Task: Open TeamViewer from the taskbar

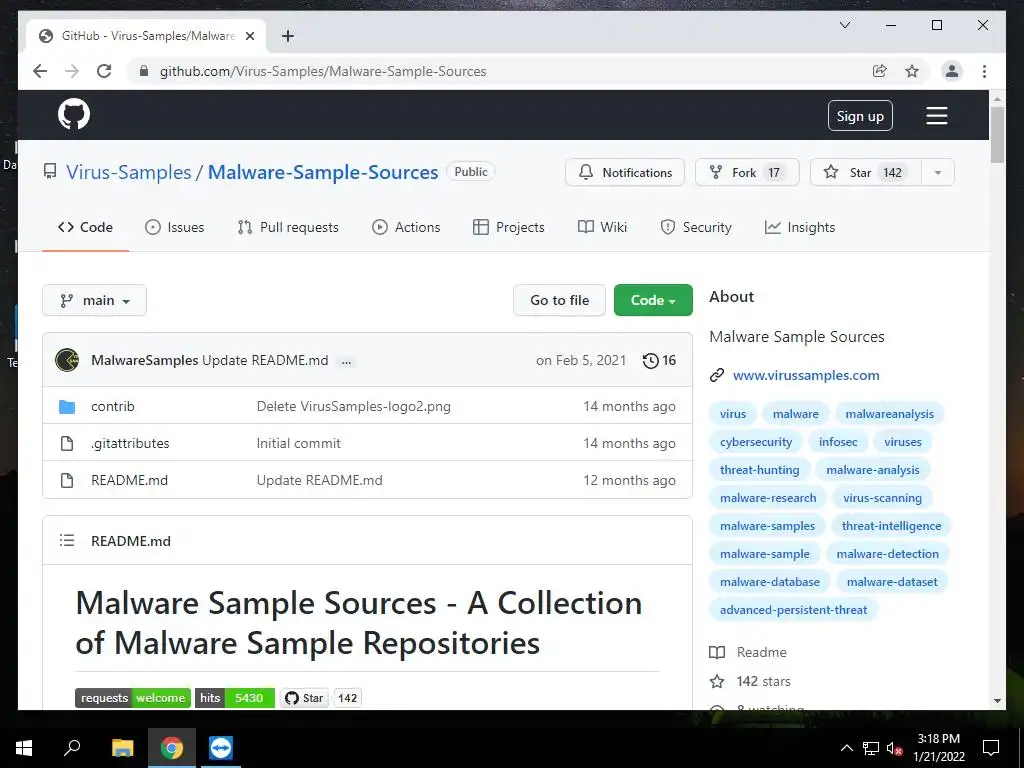Action: click(x=220, y=748)
